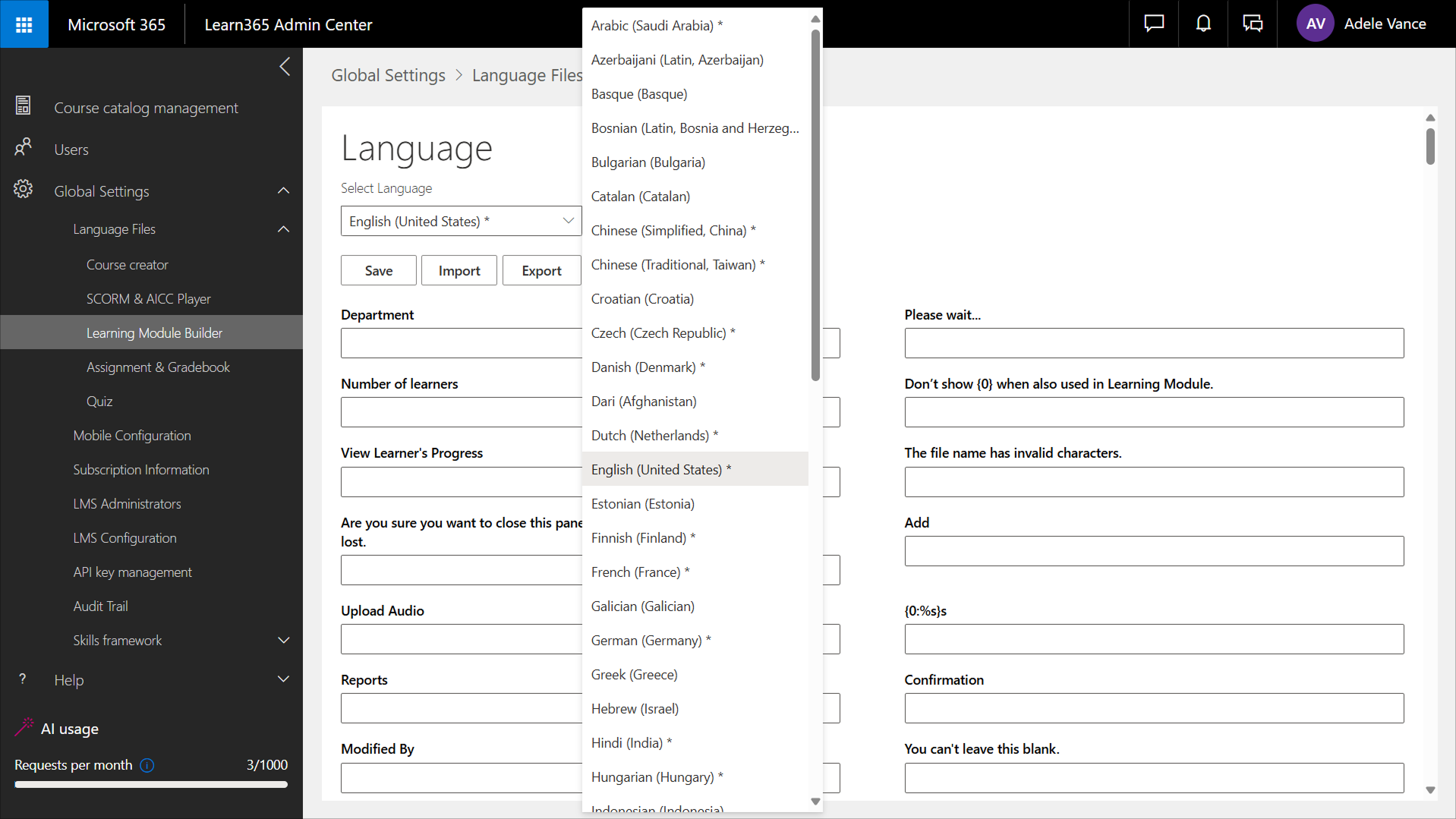Open the Select Language dropdown
The width and height of the screenshot is (1456, 819).
click(x=460, y=222)
